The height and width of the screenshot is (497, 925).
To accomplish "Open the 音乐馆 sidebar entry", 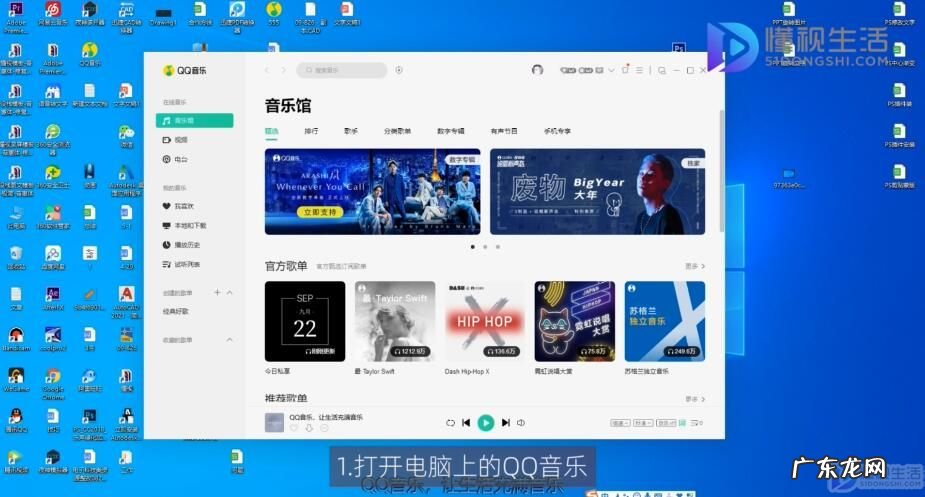I will (x=195, y=120).
